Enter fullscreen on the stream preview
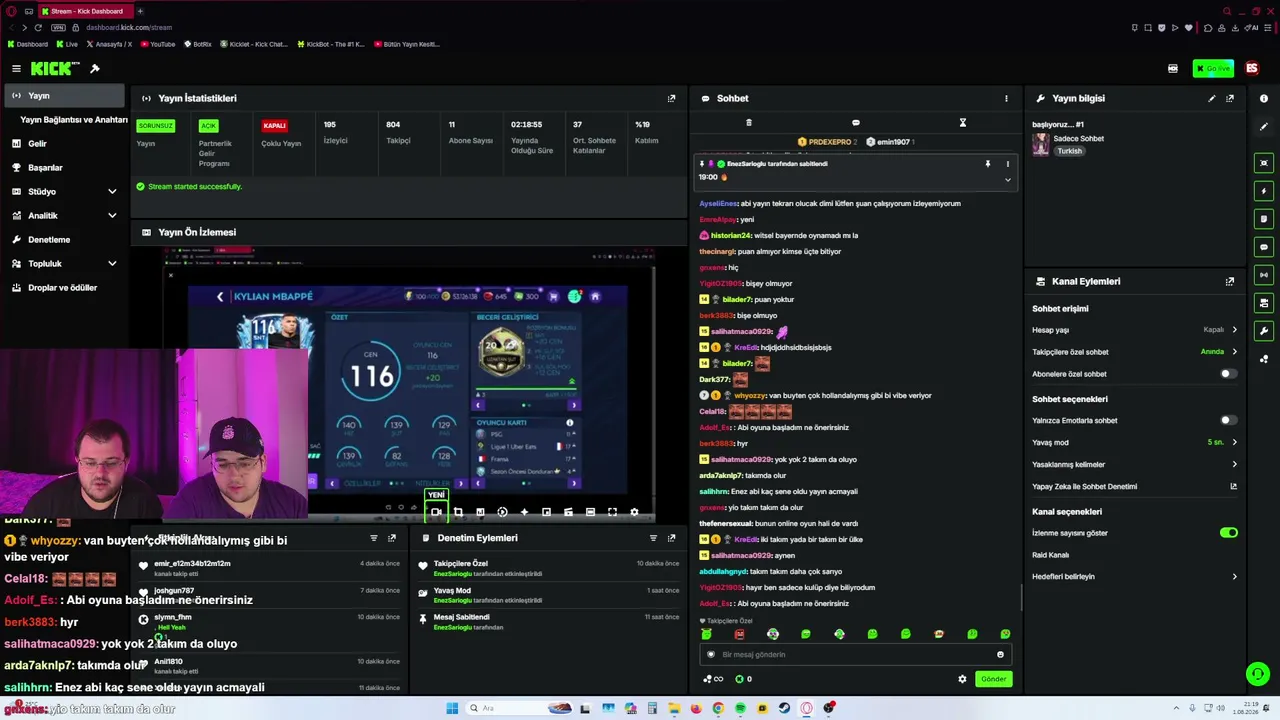 pos(612,512)
